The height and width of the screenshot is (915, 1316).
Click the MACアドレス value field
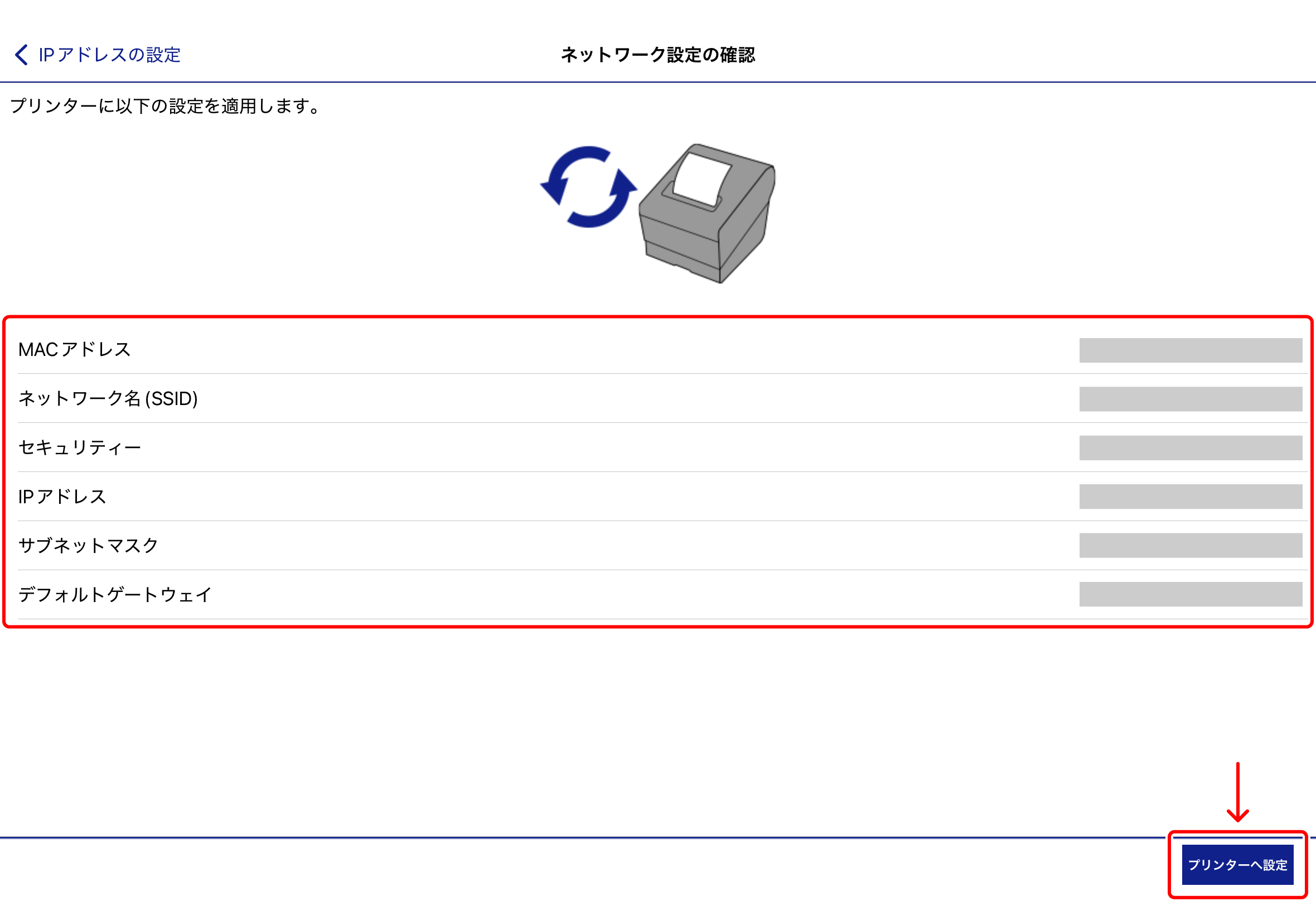[x=1190, y=351]
